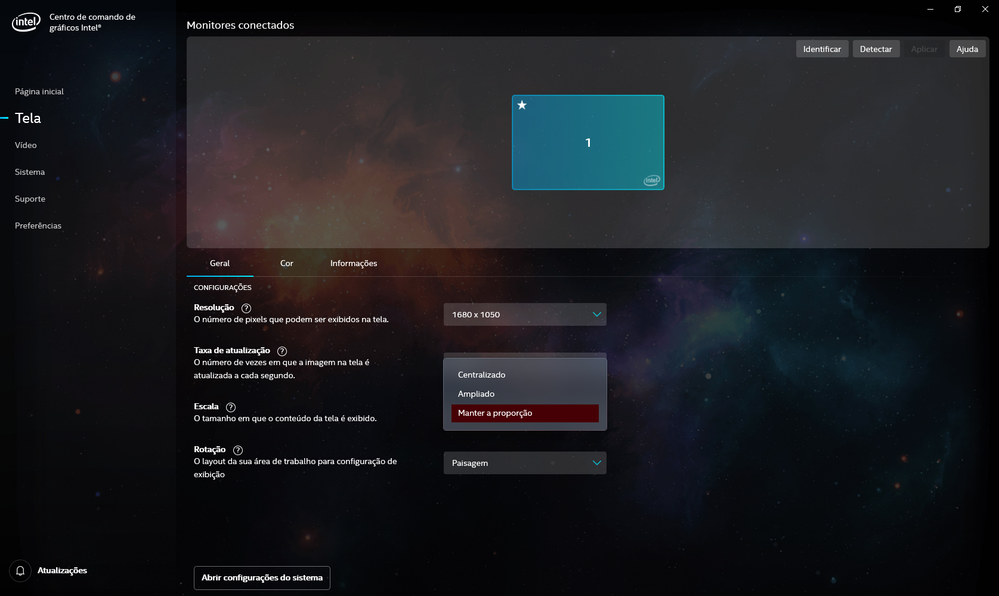Show help icon next to Escala
The height and width of the screenshot is (596, 999).
[231, 407]
